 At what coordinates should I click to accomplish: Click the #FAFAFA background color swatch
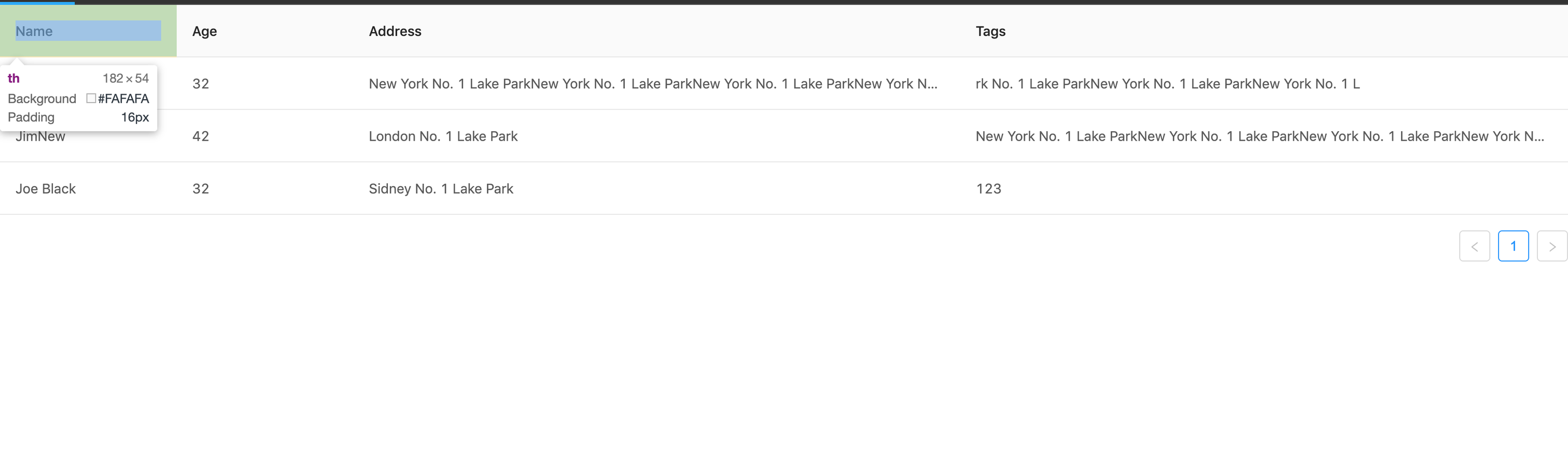pos(91,98)
